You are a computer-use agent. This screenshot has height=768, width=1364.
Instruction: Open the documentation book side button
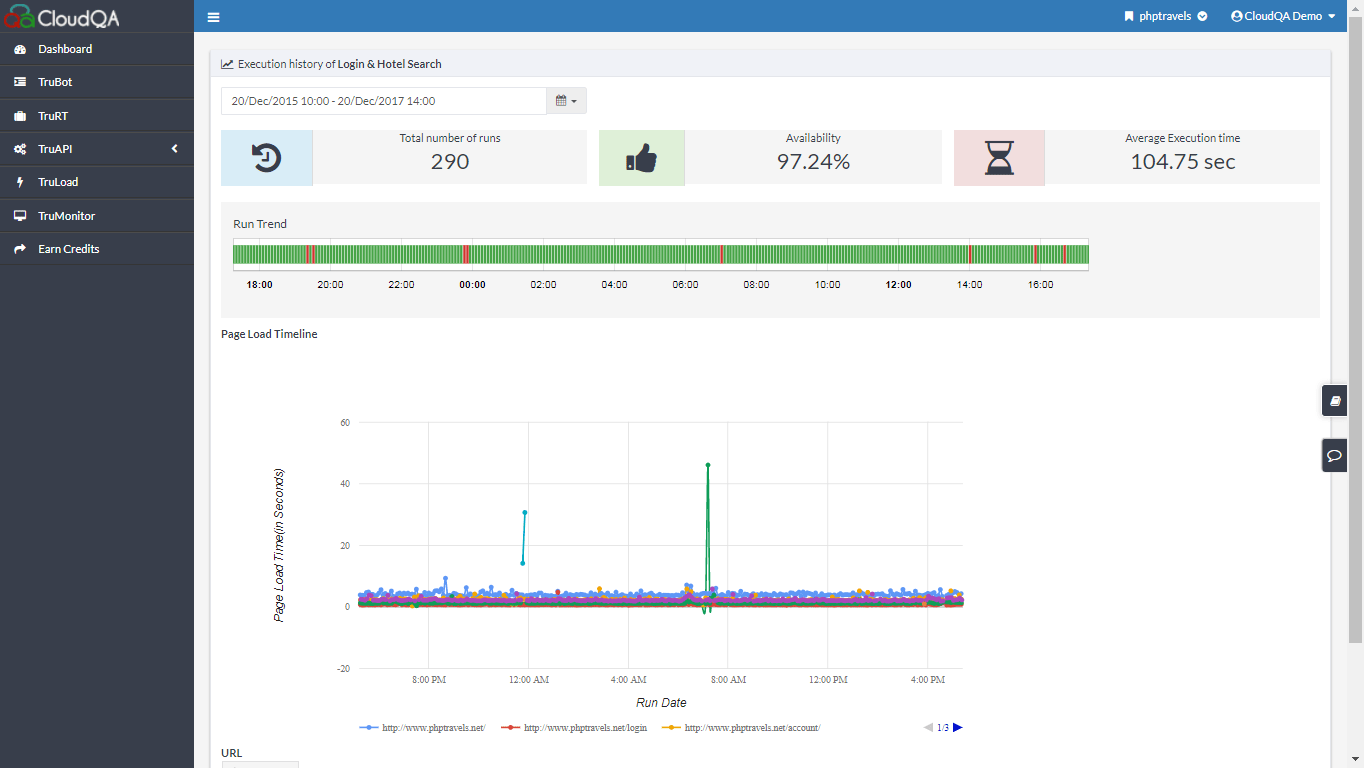pos(1334,401)
